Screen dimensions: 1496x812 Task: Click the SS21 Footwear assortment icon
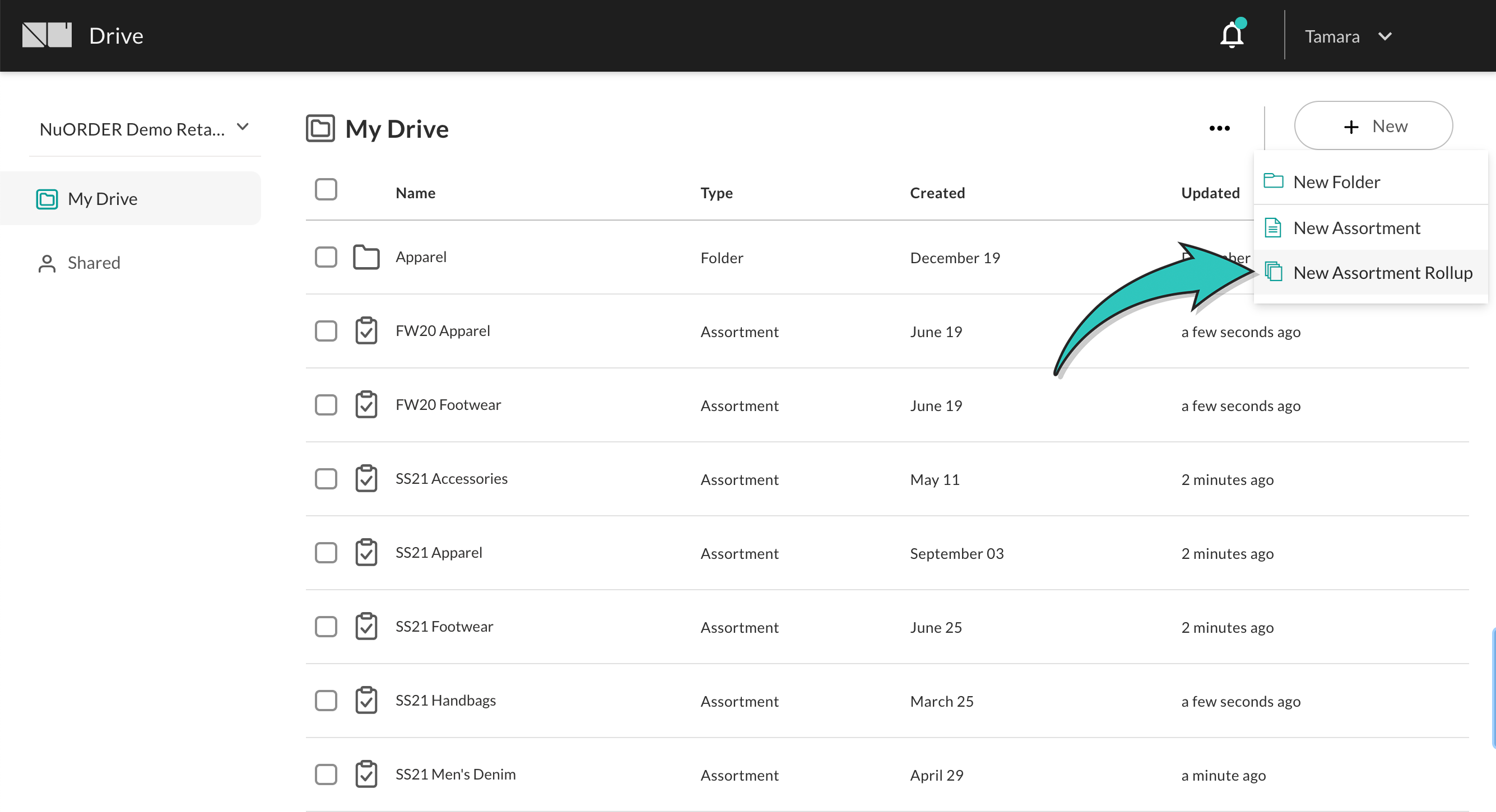pos(366,626)
